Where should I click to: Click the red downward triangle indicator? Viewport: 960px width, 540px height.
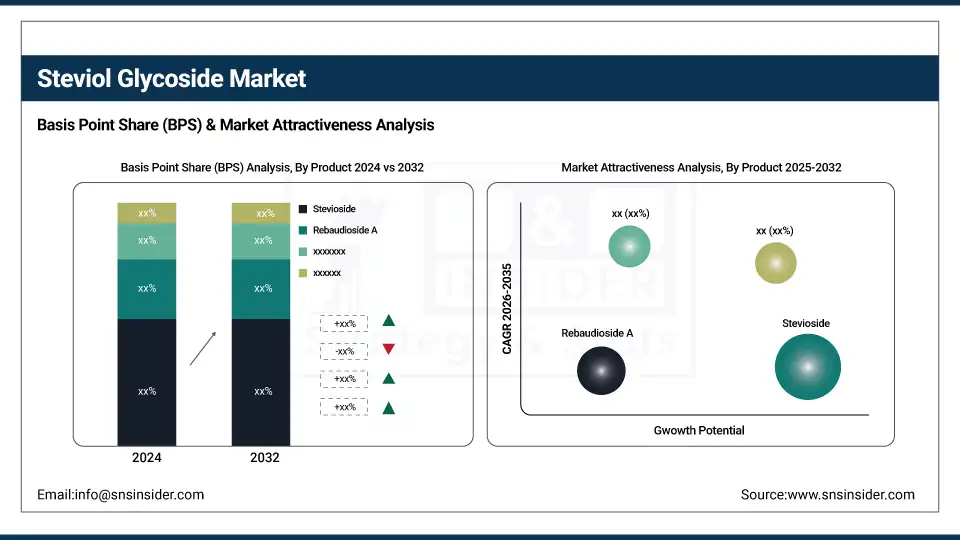[389, 349]
